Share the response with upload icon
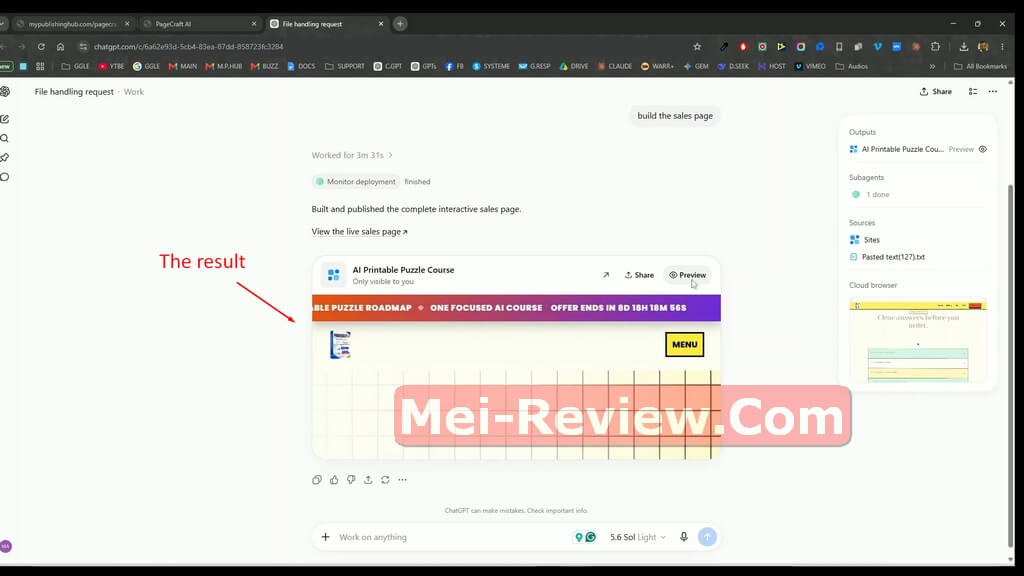Screen dimensions: 1024x576 tap(368, 479)
